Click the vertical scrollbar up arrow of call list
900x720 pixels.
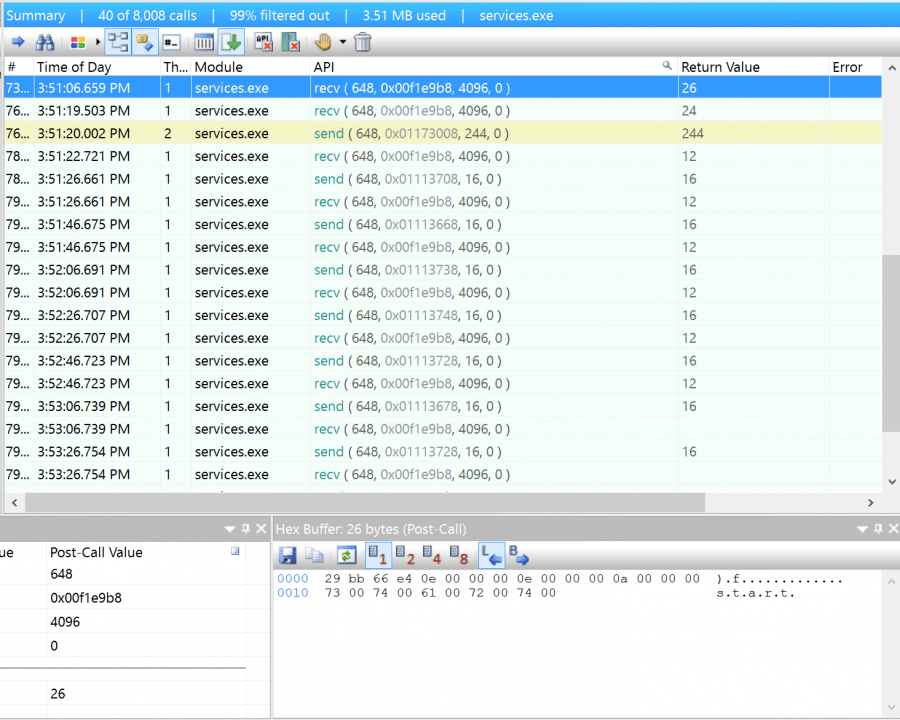coord(891,68)
